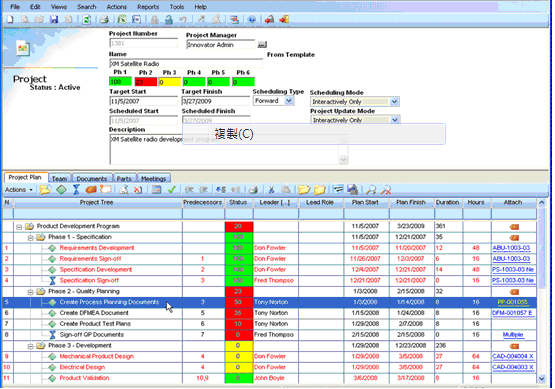Switch to the Parts tab
Image resolution: width=555 pixels, height=389 pixels.
[x=124, y=178]
